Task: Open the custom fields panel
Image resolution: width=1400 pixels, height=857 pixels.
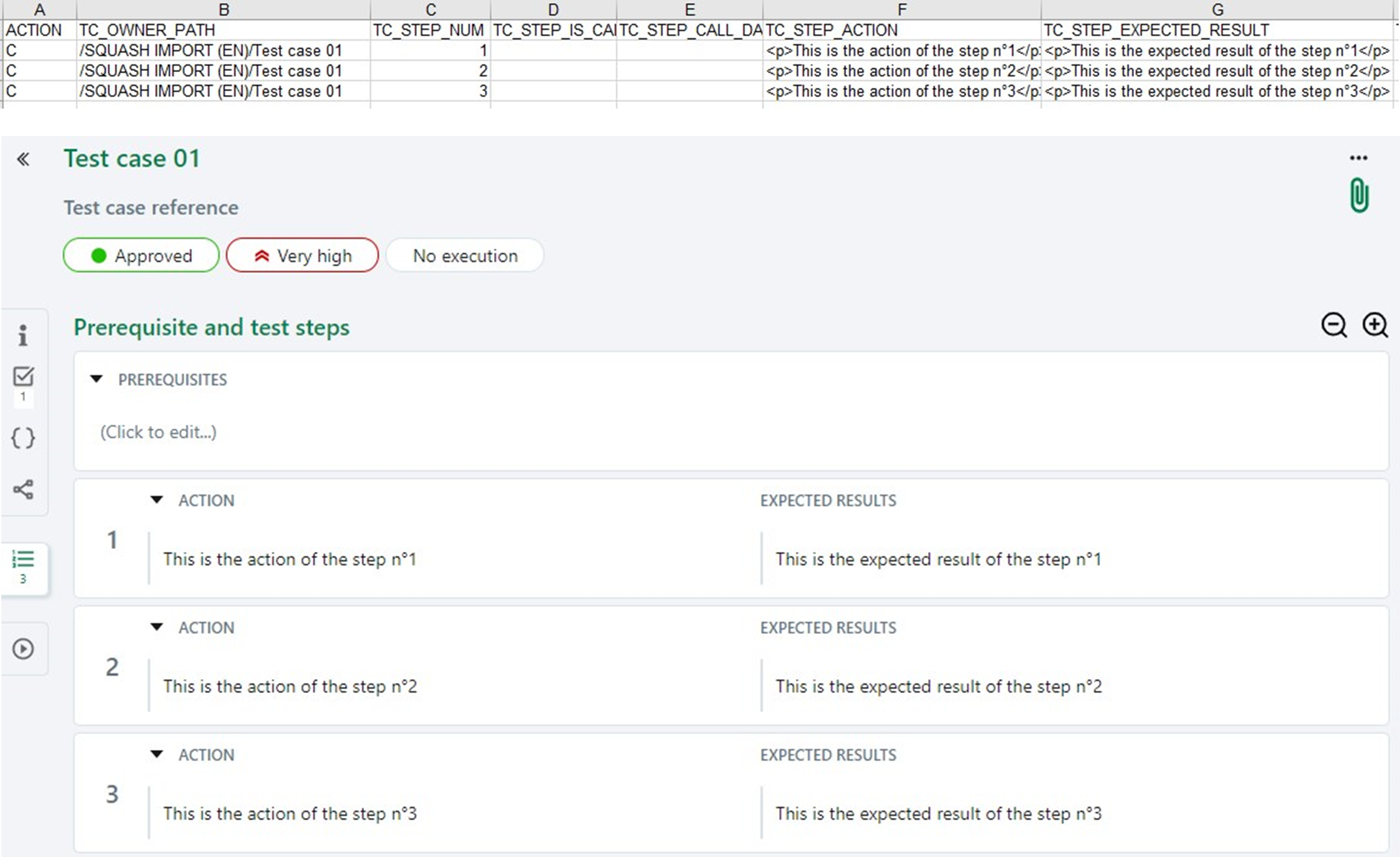Action: pos(23,438)
